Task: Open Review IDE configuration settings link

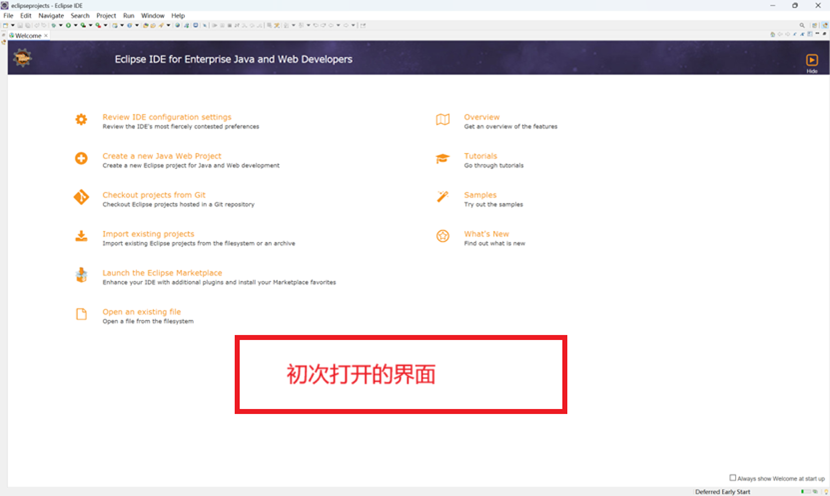Action: pos(167,117)
